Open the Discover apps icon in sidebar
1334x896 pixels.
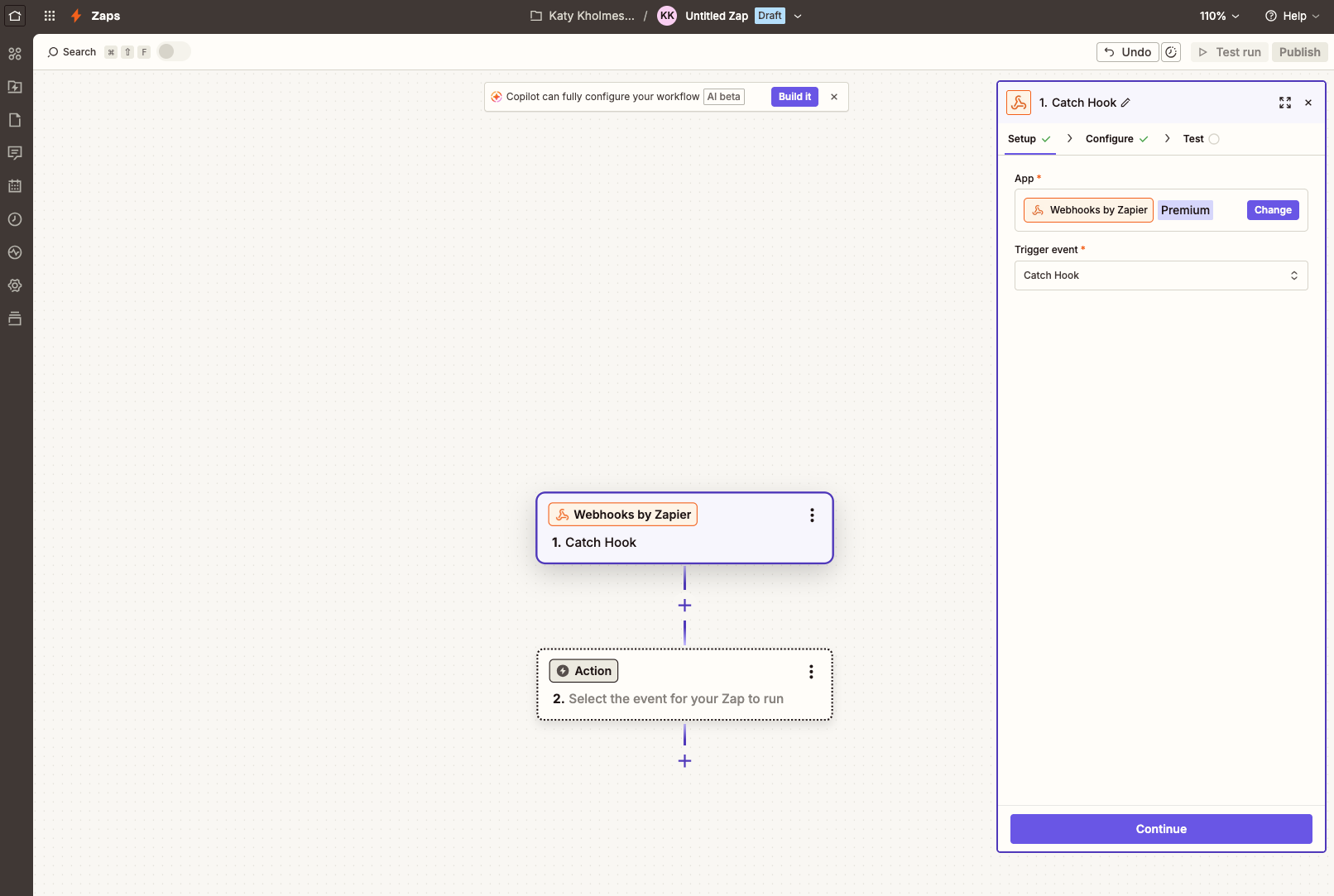15,54
